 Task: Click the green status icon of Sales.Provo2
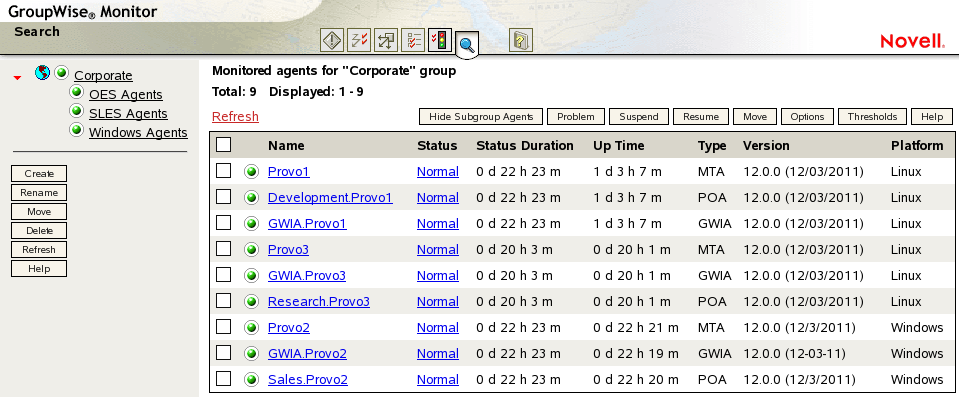(251, 380)
